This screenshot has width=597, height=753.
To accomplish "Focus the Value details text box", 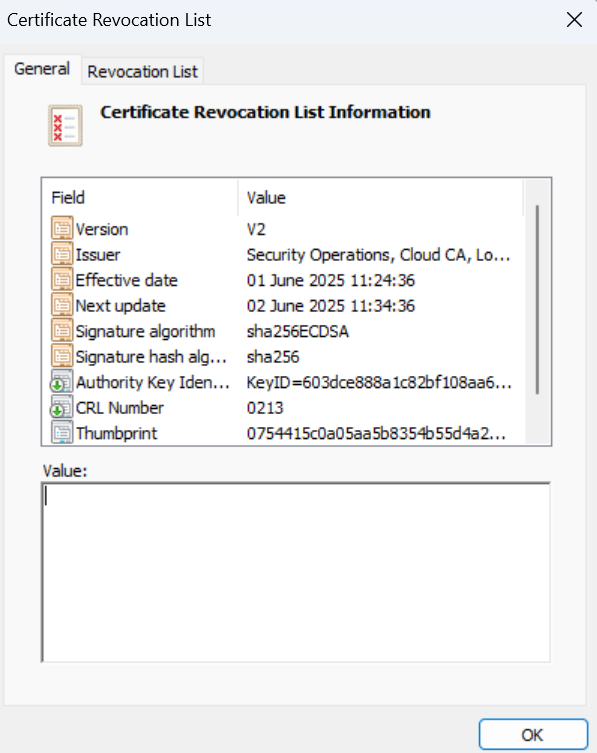I will (296, 572).
